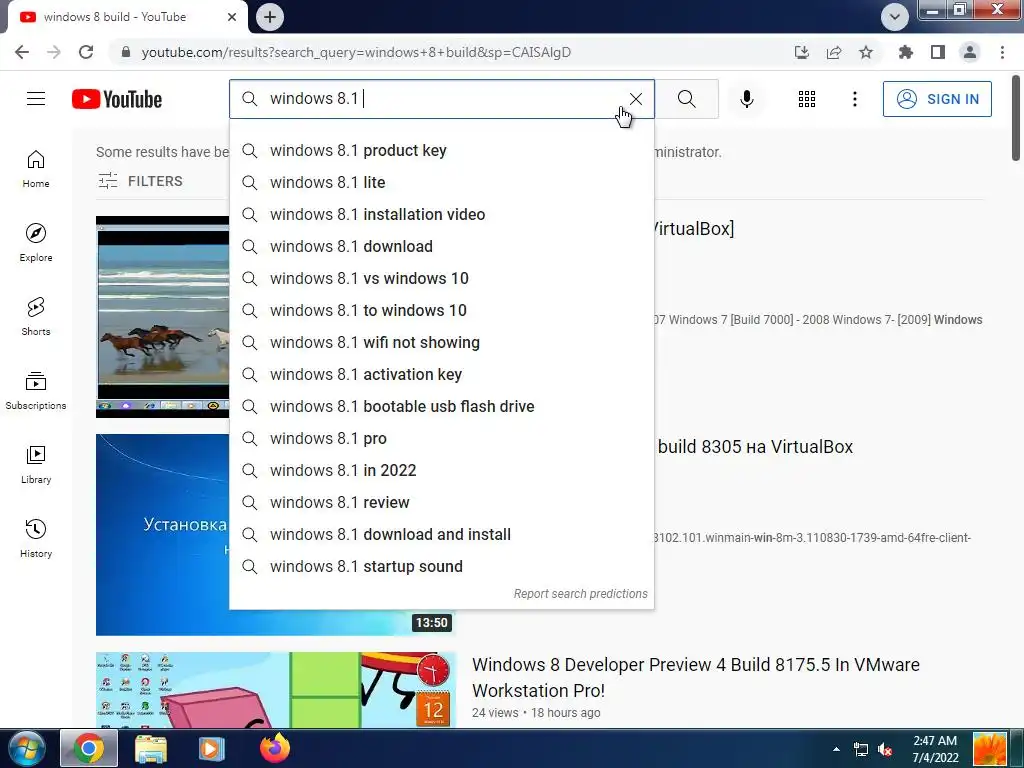This screenshot has width=1024, height=768.
Task: Open Library in the sidebar
Action: 36,464
